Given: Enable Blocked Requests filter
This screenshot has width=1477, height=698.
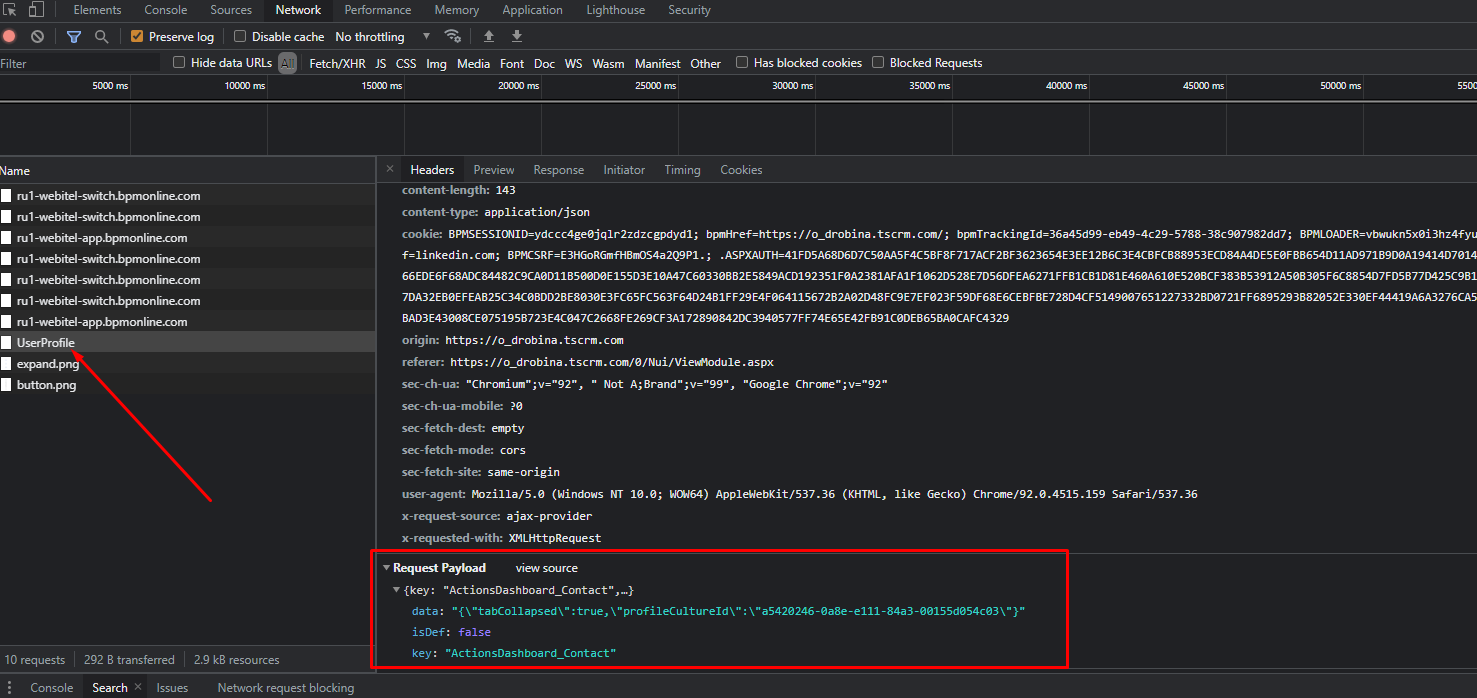Looking at the screenshot, I should [878, 62].
